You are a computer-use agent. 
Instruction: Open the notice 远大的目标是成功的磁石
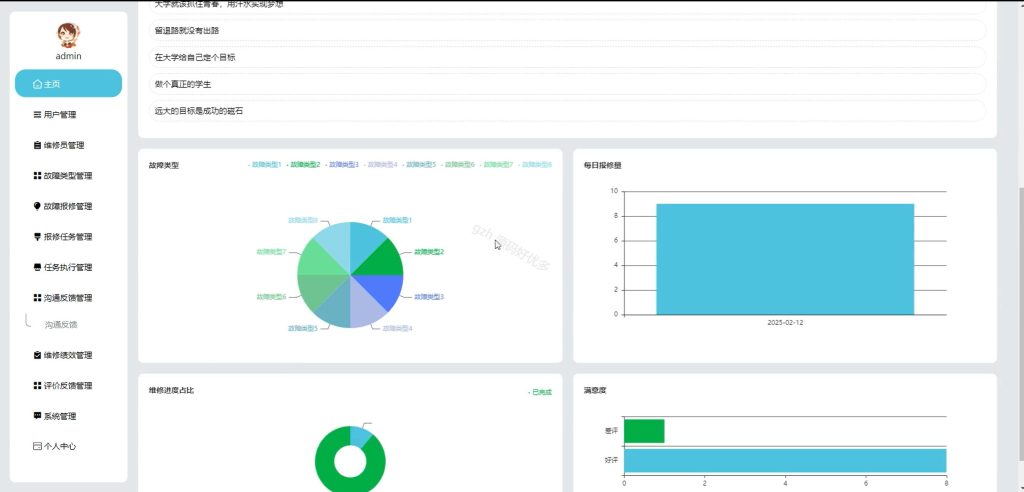coord(567,111)
